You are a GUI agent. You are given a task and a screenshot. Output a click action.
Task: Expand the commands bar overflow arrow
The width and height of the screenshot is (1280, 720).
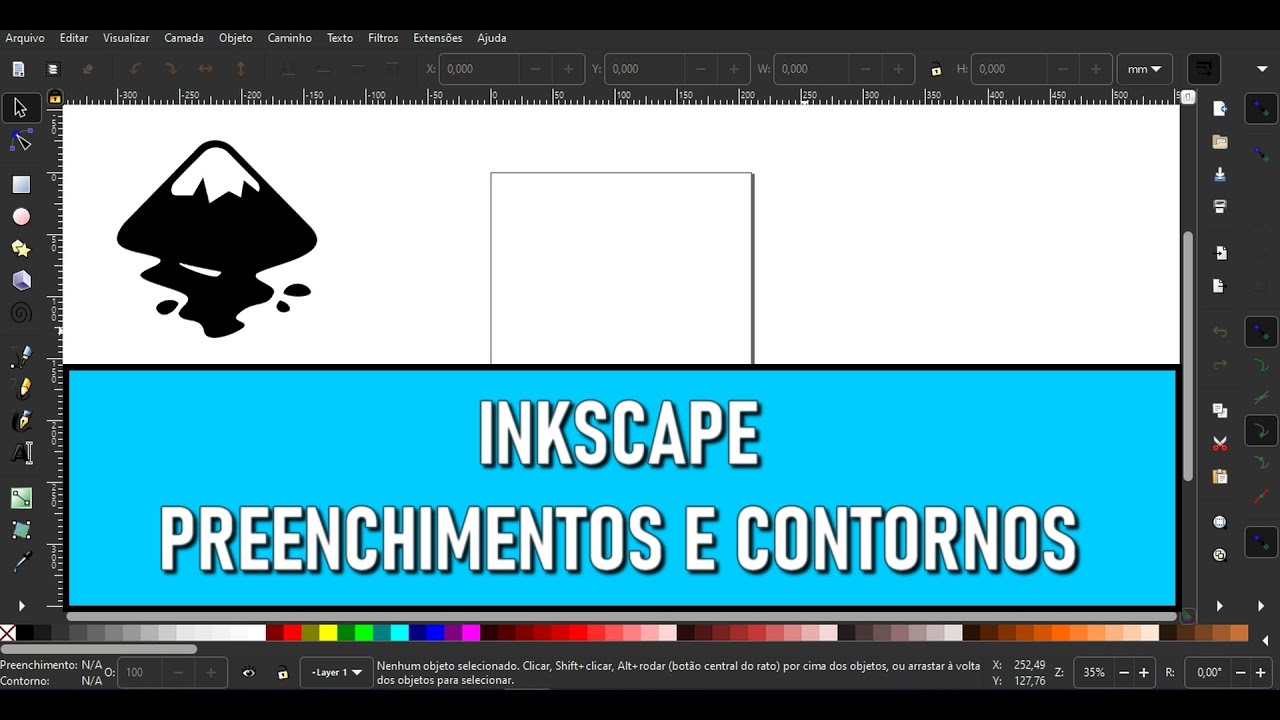tap(1220, 606)
